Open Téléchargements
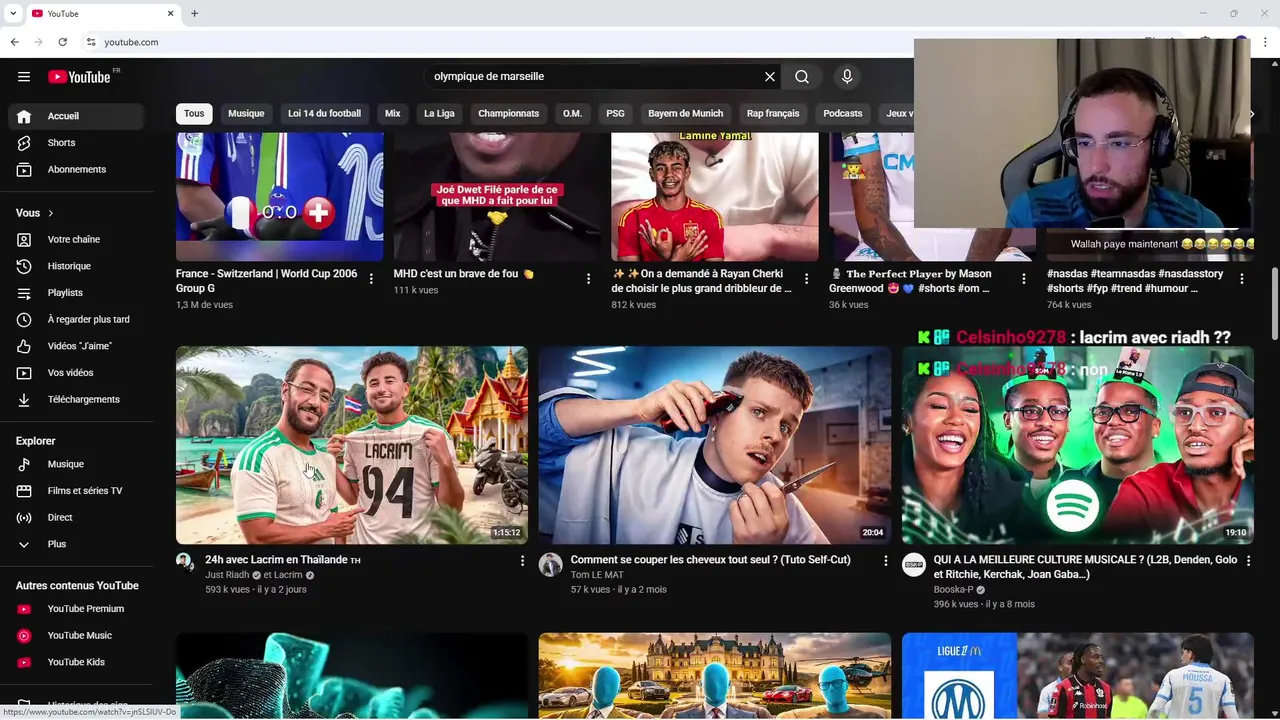Image resolution: width=1280 pixels, height=720 pixels. coord(76,400)
